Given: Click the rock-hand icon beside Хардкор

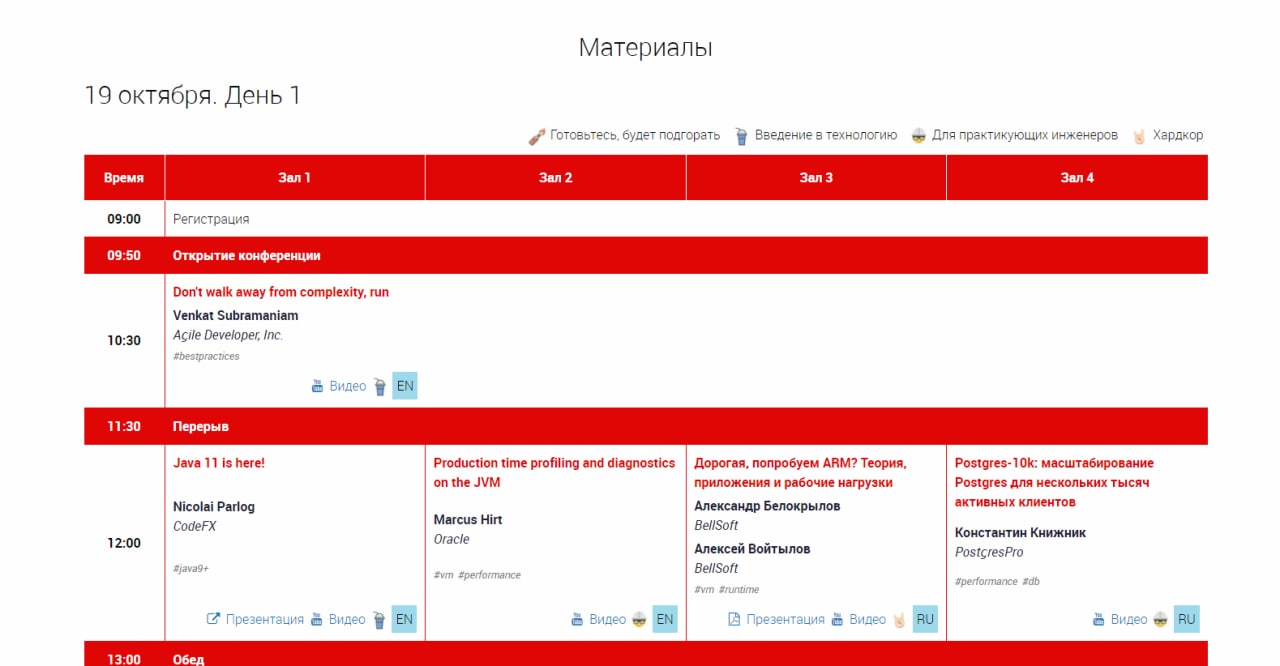Looking at the screenshot, I should click(x=1139, y=136).
